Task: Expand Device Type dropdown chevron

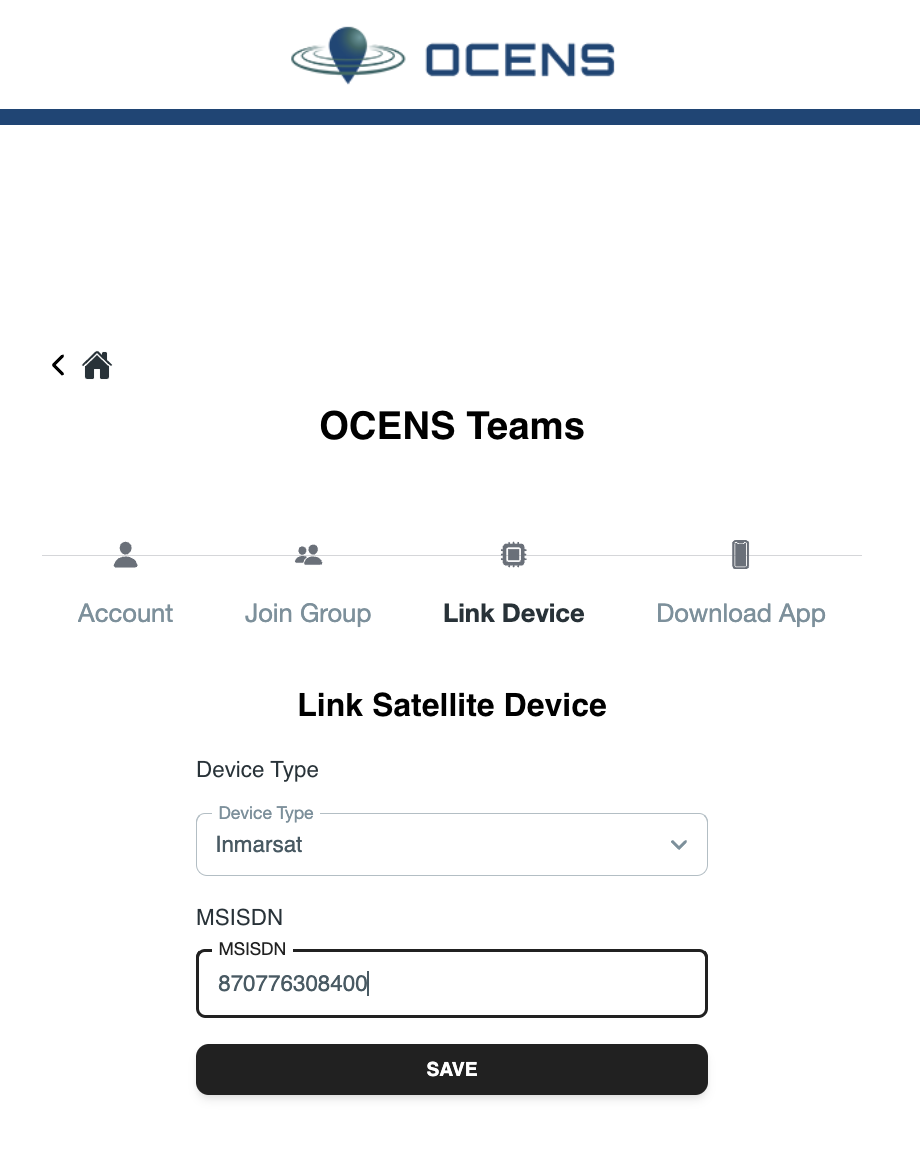Action: coord(679,845)
